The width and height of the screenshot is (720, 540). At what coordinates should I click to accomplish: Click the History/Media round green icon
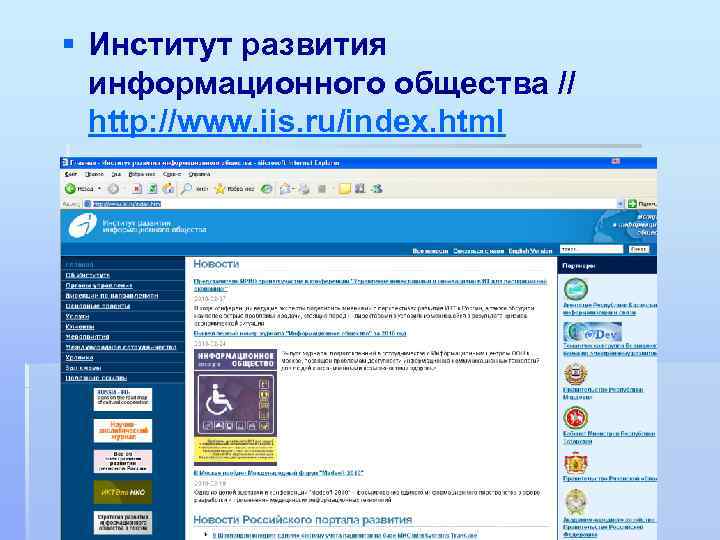tap(266, 189)
